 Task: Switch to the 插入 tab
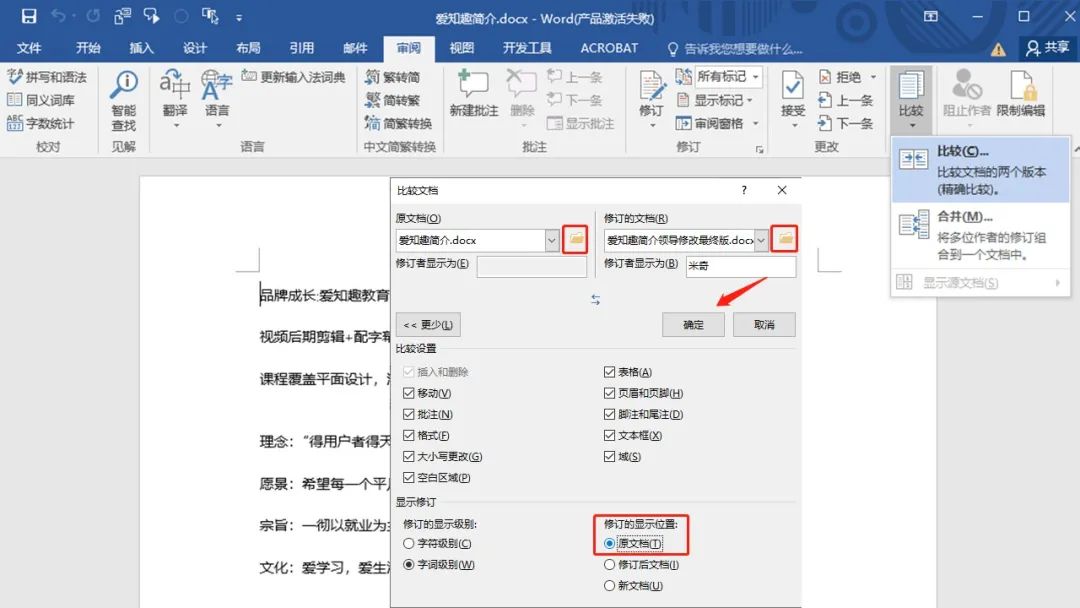tap(141, 48)
